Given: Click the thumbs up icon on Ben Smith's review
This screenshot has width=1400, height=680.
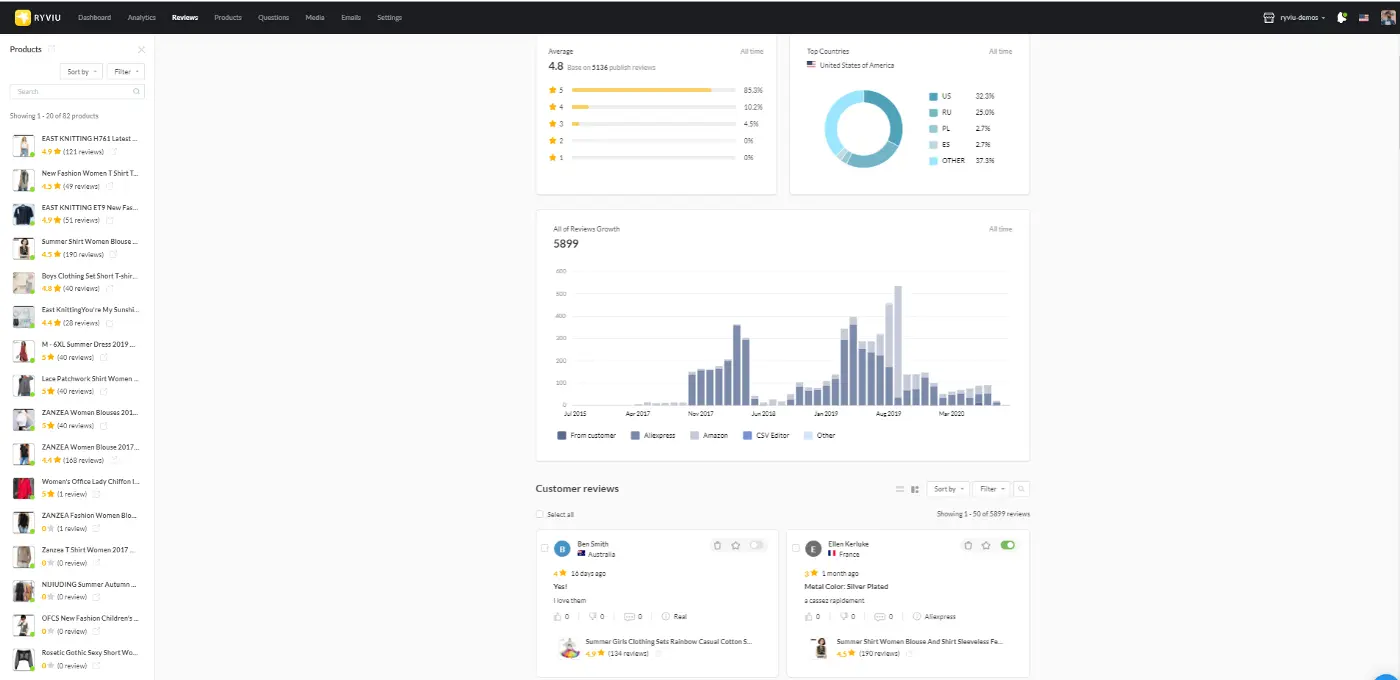Looking at the screenshot, I should (558, 616).
